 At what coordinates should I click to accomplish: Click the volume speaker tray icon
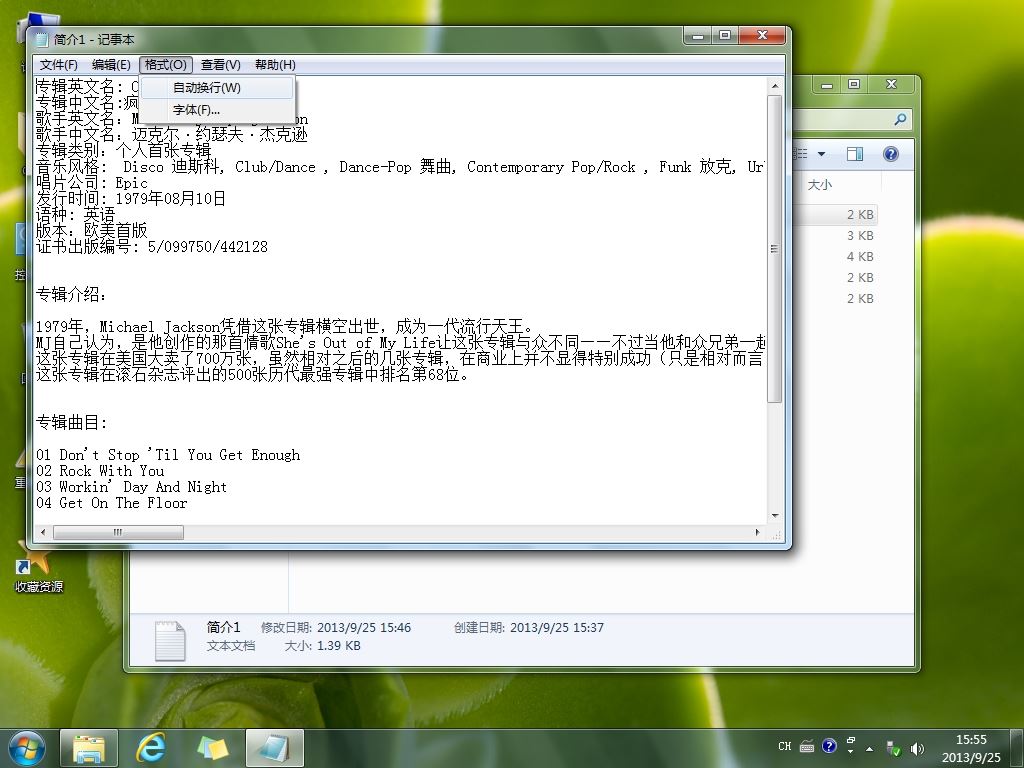point(918,749)
